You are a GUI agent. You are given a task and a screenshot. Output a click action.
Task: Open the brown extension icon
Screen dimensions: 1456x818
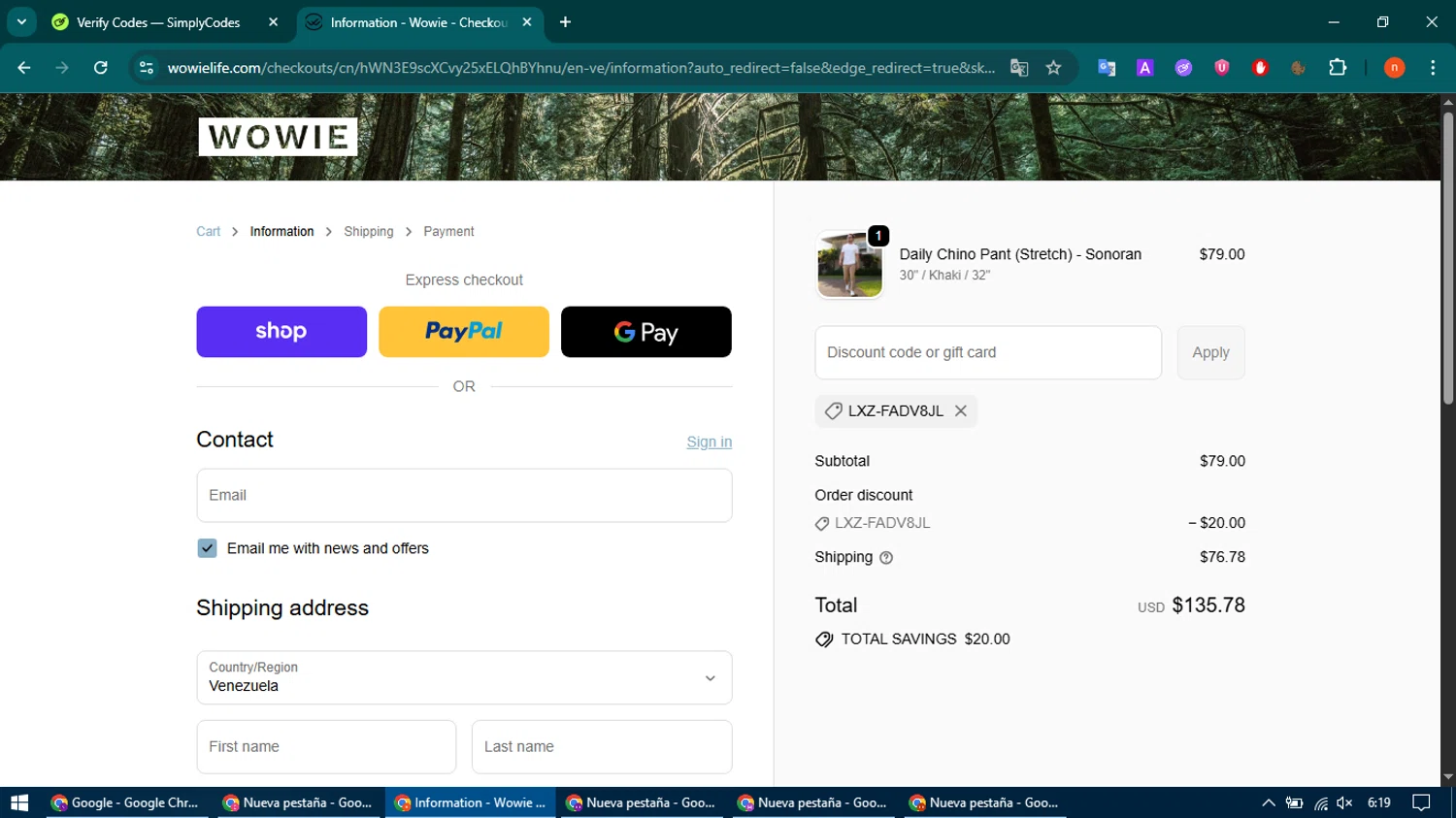(1298, 68)
